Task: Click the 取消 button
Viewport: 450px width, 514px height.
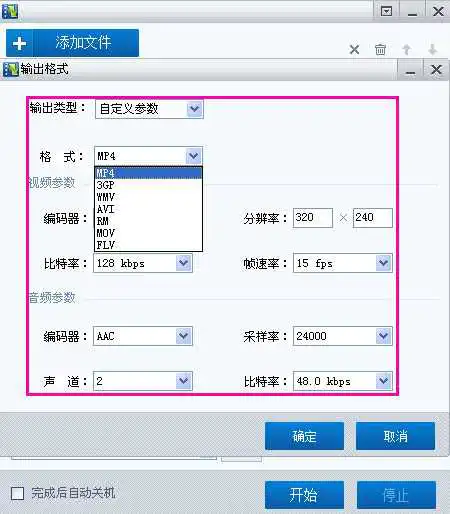Action: tap(395, 436)
